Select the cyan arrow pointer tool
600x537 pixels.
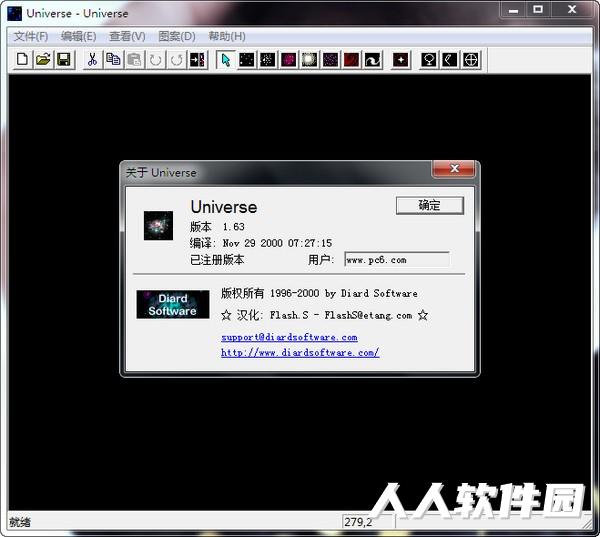[226, 60]
